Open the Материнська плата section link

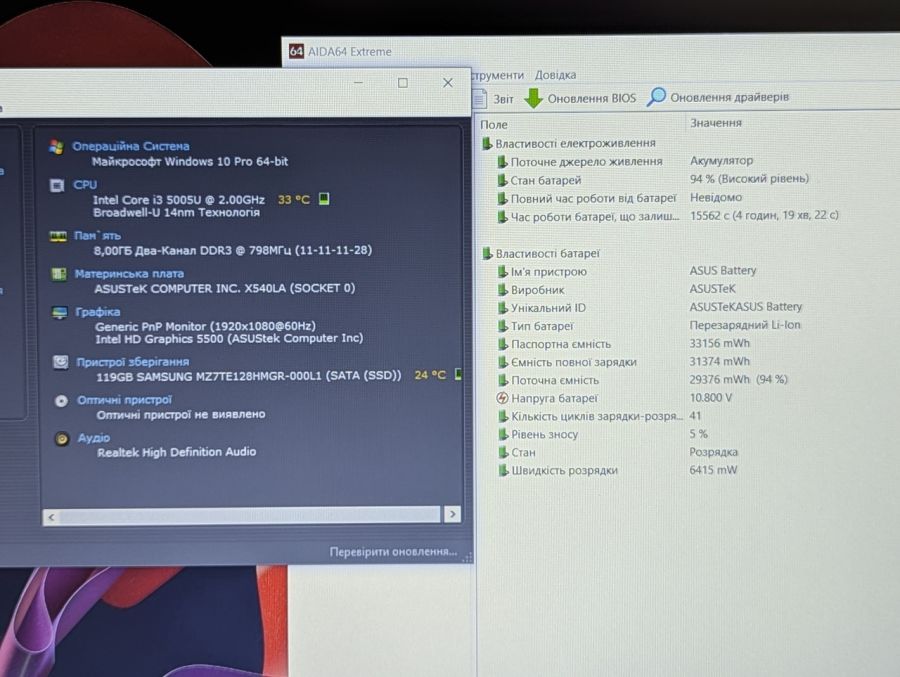[x=129, y=273]
